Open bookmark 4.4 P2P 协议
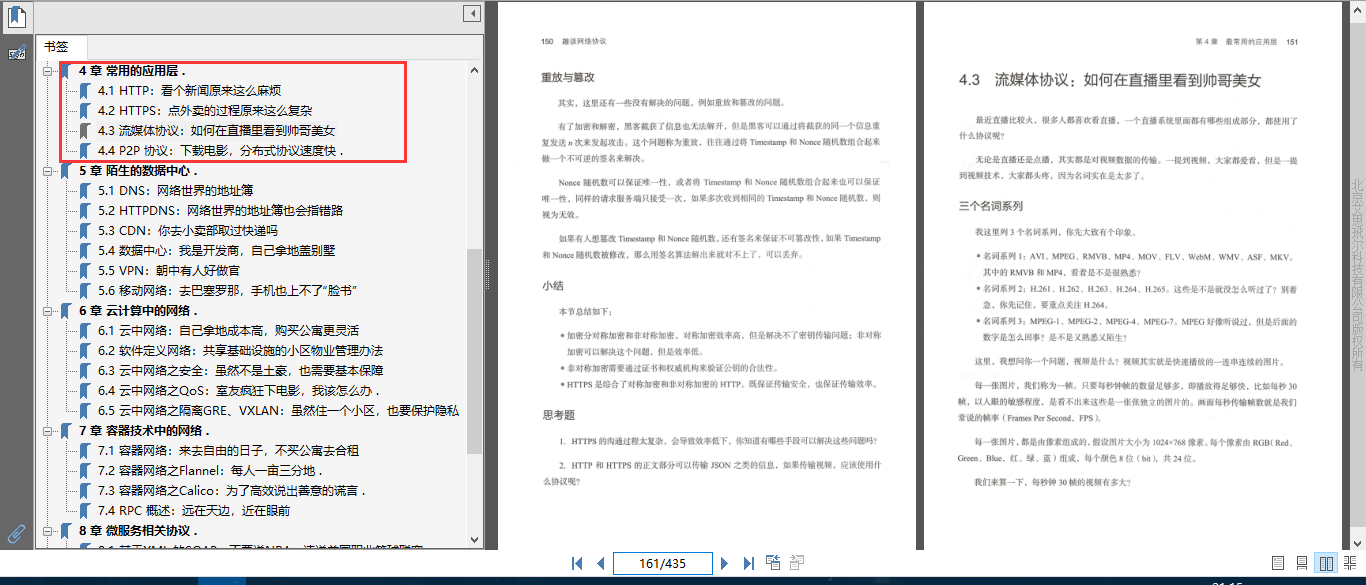Viewport: 1366px width, 585px height. point(222,151)
